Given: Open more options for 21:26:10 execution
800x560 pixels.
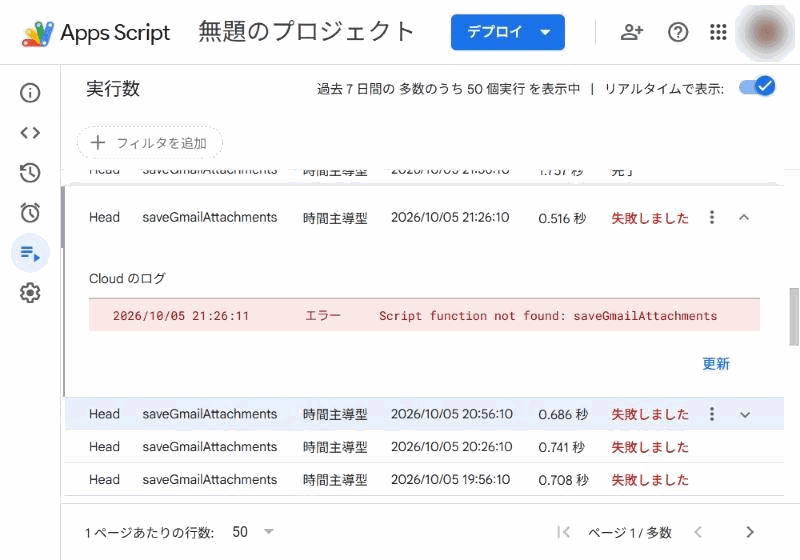Looking at the screenshot, I should click(712, 217).
